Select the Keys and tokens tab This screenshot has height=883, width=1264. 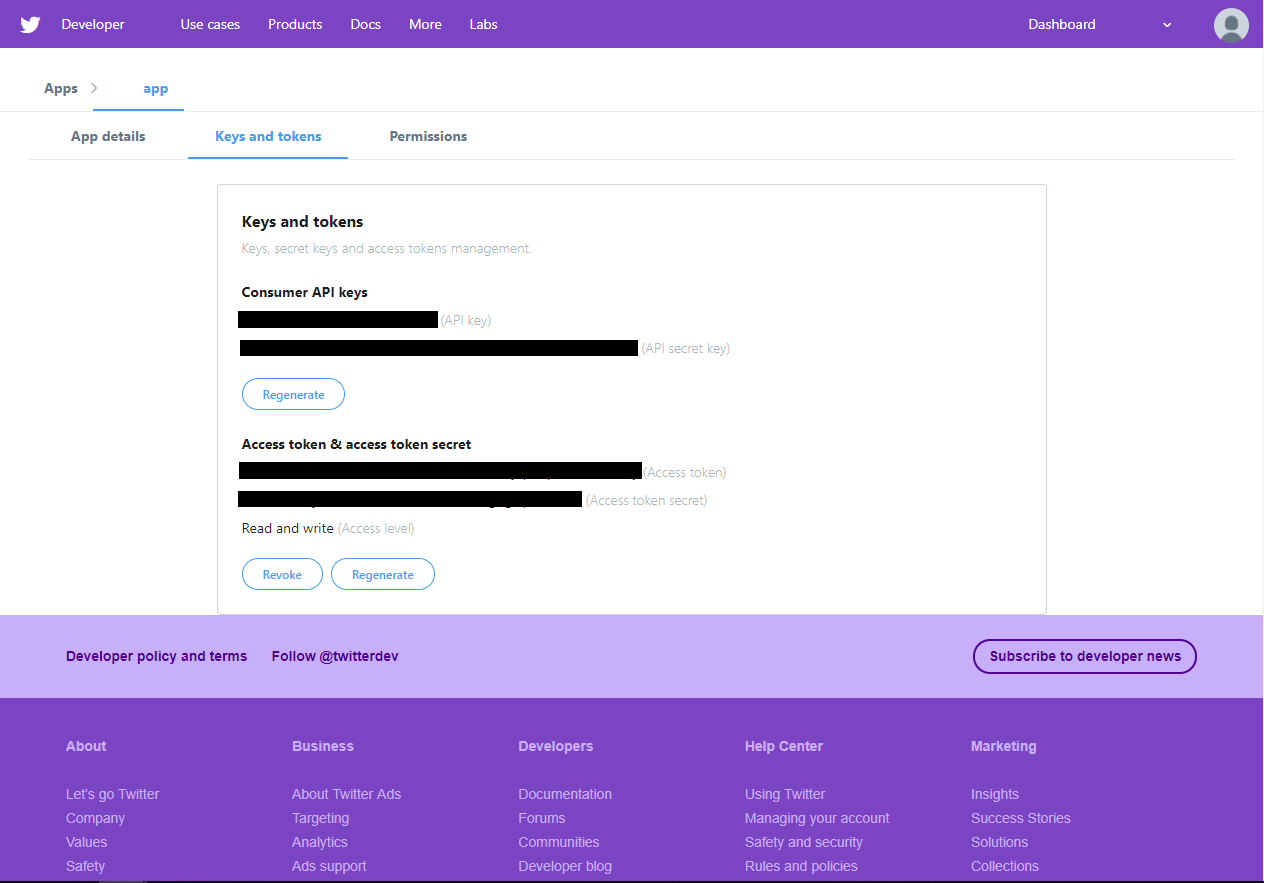click(268, 136)
